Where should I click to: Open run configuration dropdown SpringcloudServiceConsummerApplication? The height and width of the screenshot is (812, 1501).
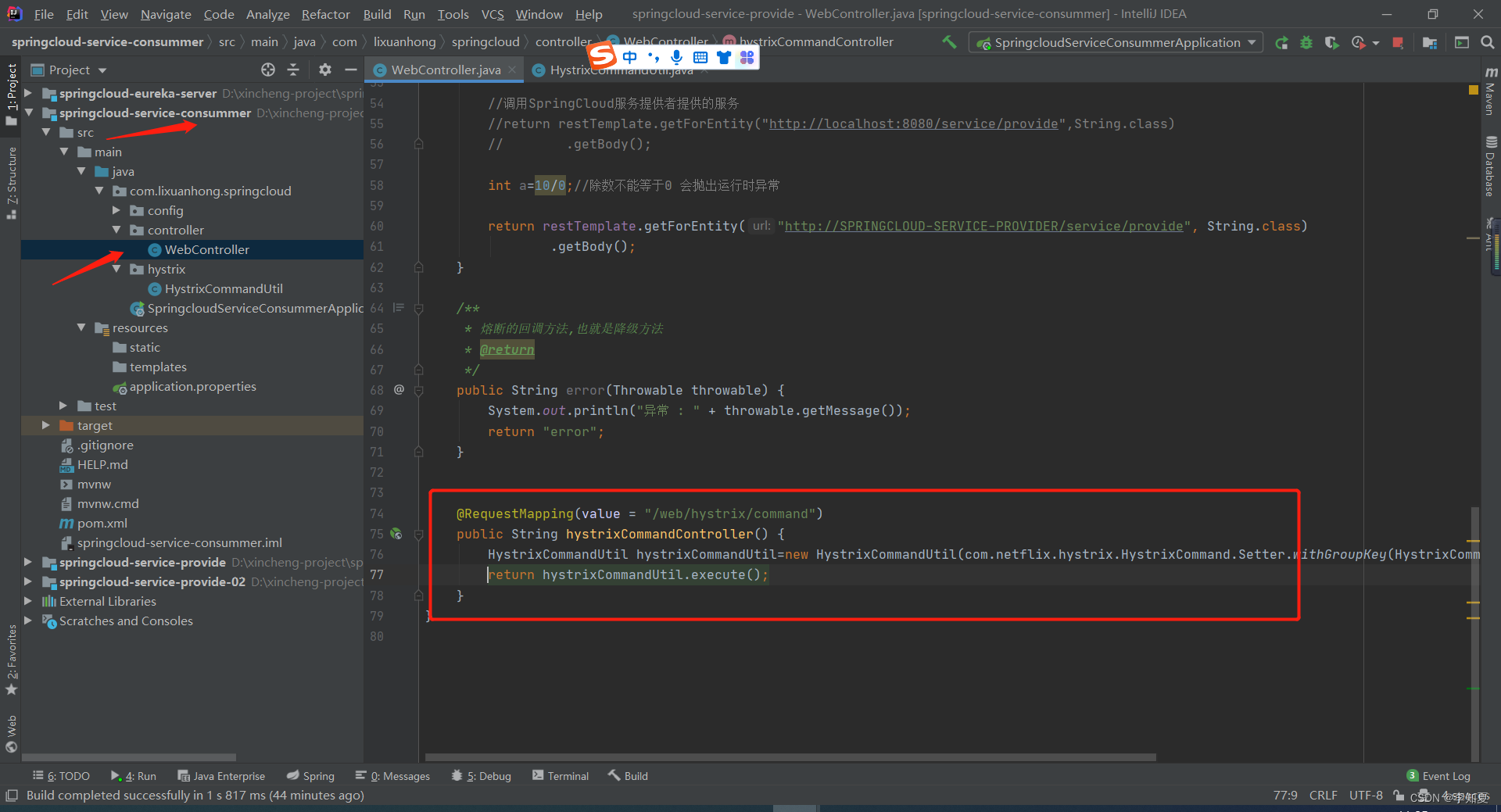coord(1116,43)
